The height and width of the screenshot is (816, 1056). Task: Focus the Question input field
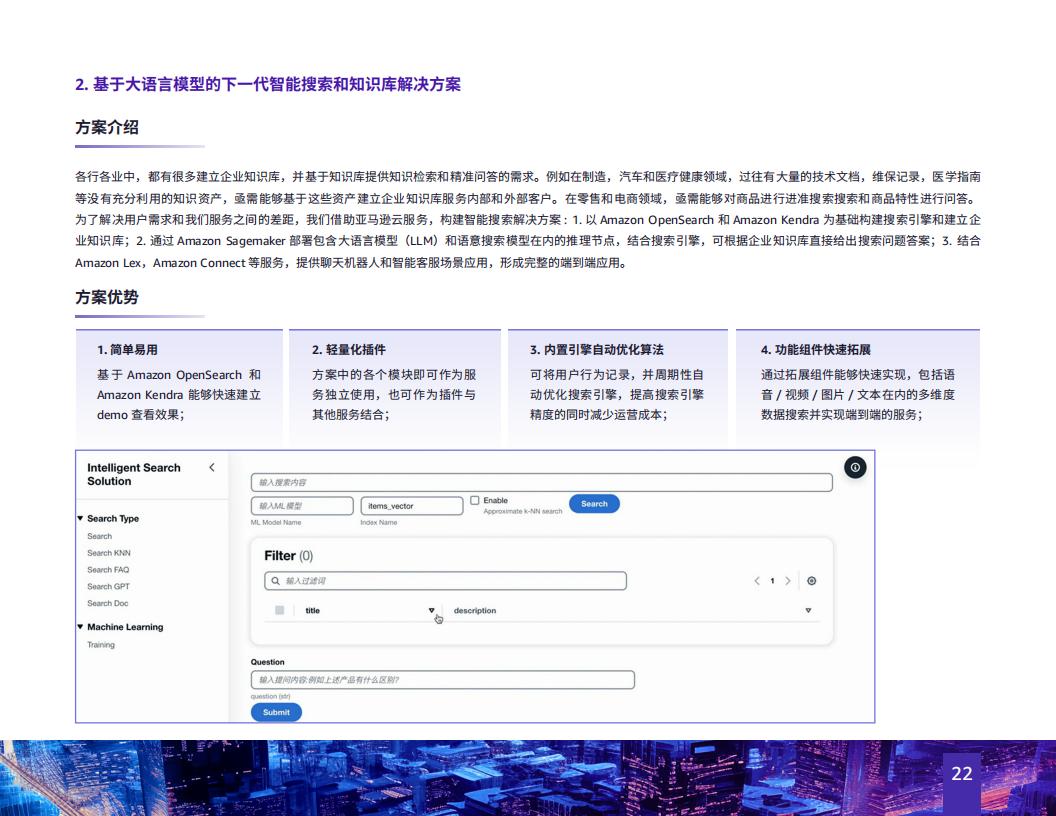point(442,680)
